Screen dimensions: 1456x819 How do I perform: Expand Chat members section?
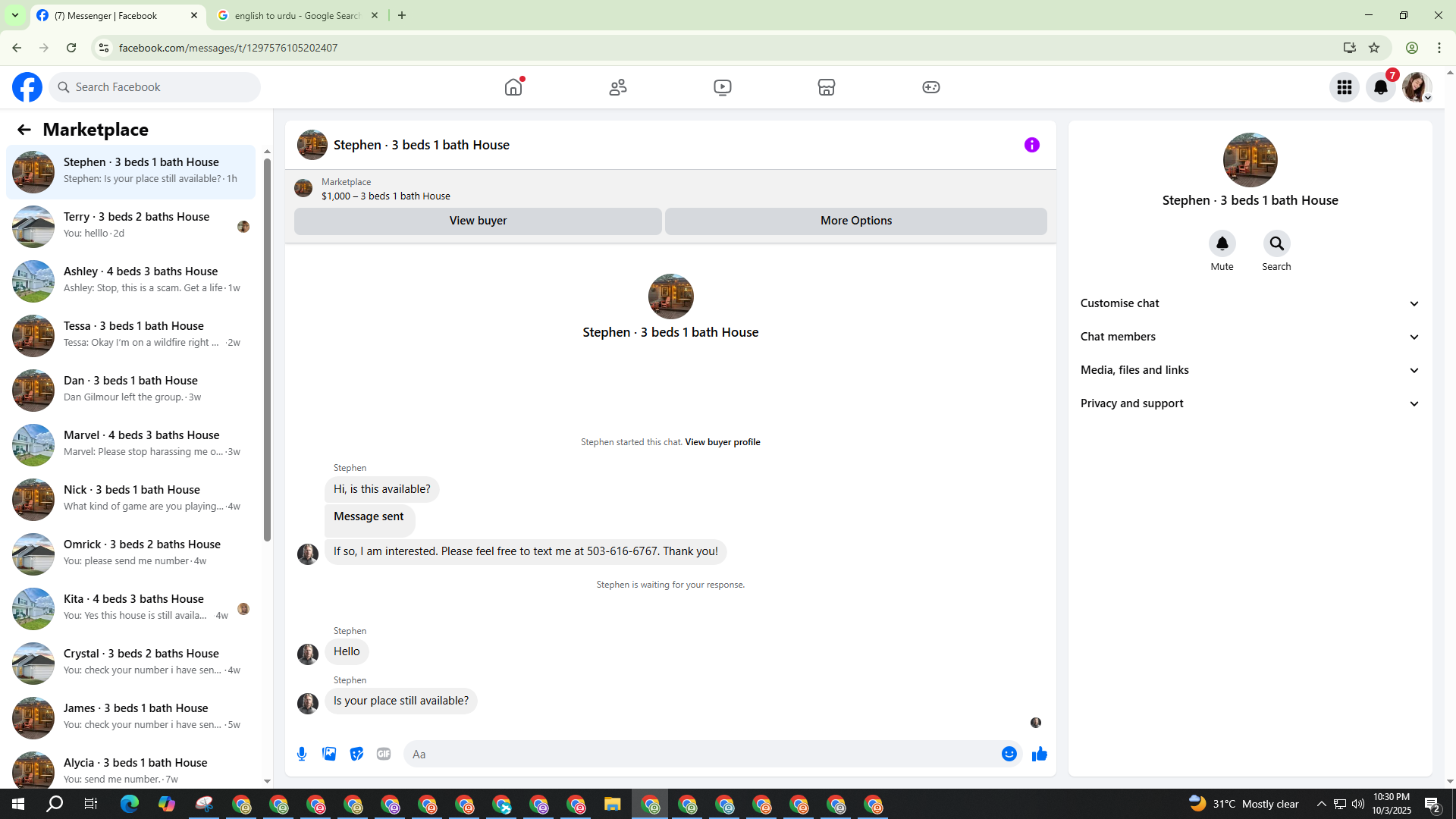1250,337
